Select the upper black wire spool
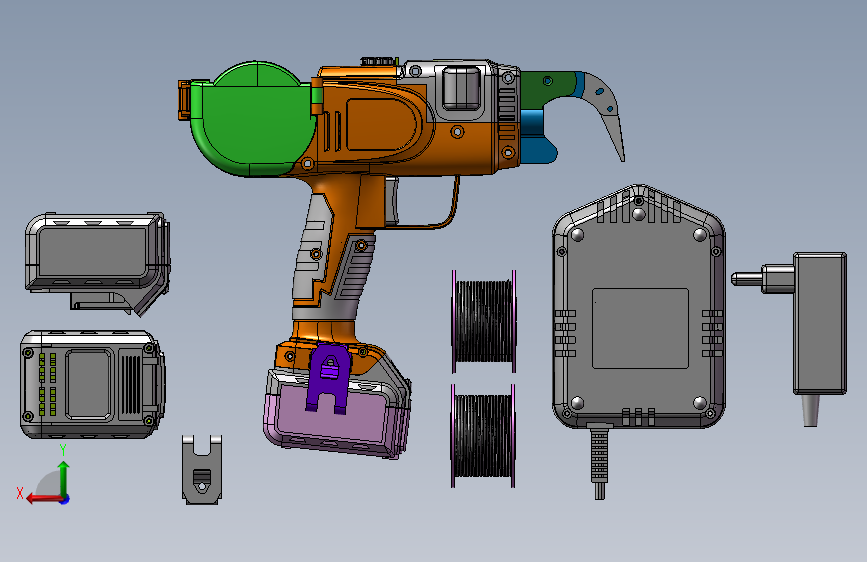 coord(484,322)
